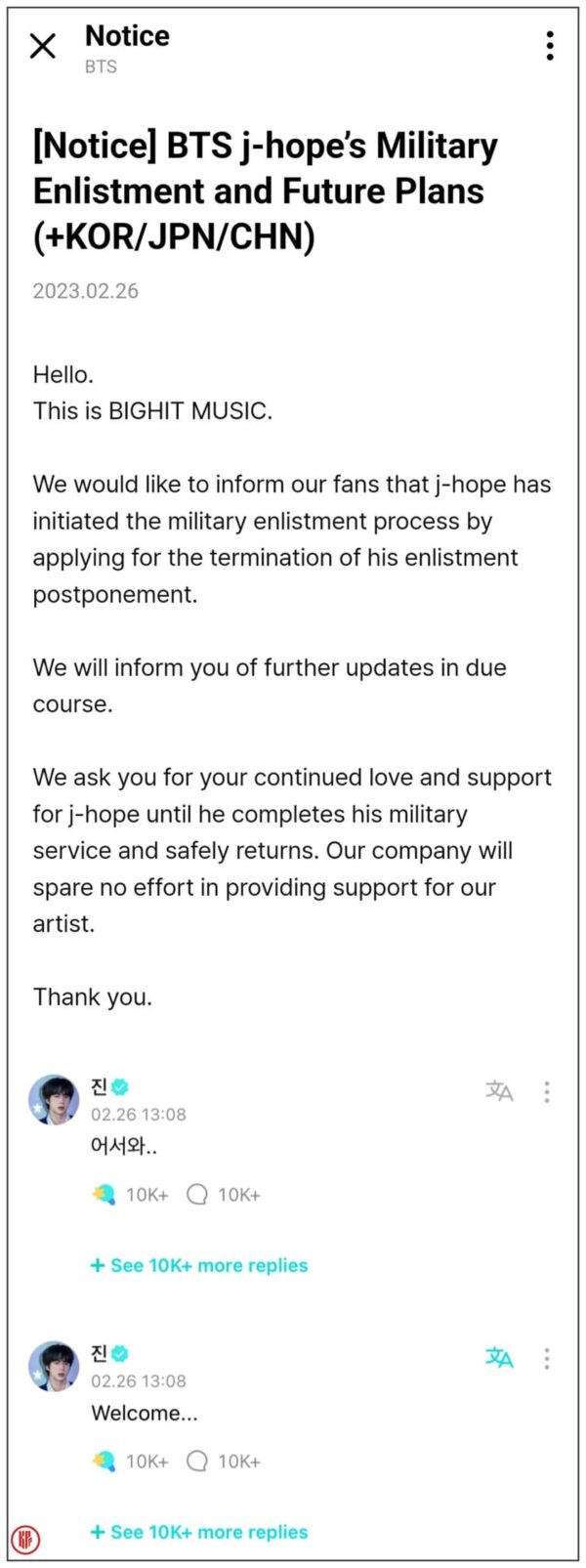The image size is (586, 1568).
Task: Open the notice title about j-hope's enlistment
Action: [264, 191]
